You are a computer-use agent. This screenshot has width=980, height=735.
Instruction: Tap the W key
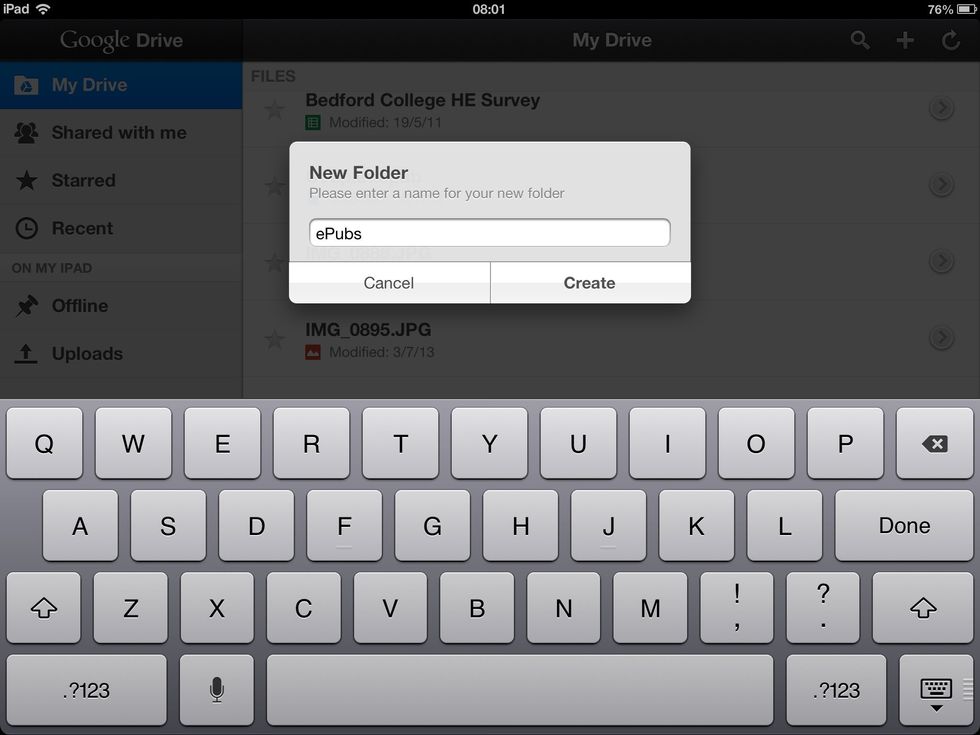coord(133,444)
